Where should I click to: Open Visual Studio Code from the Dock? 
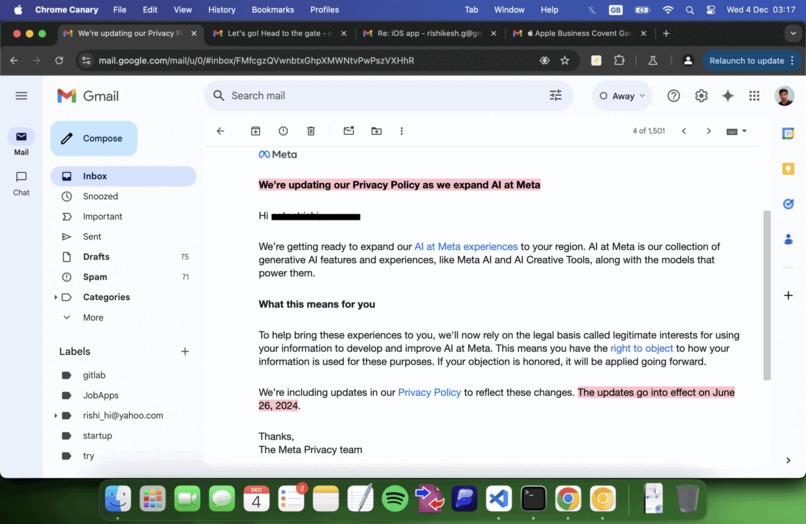499,499
